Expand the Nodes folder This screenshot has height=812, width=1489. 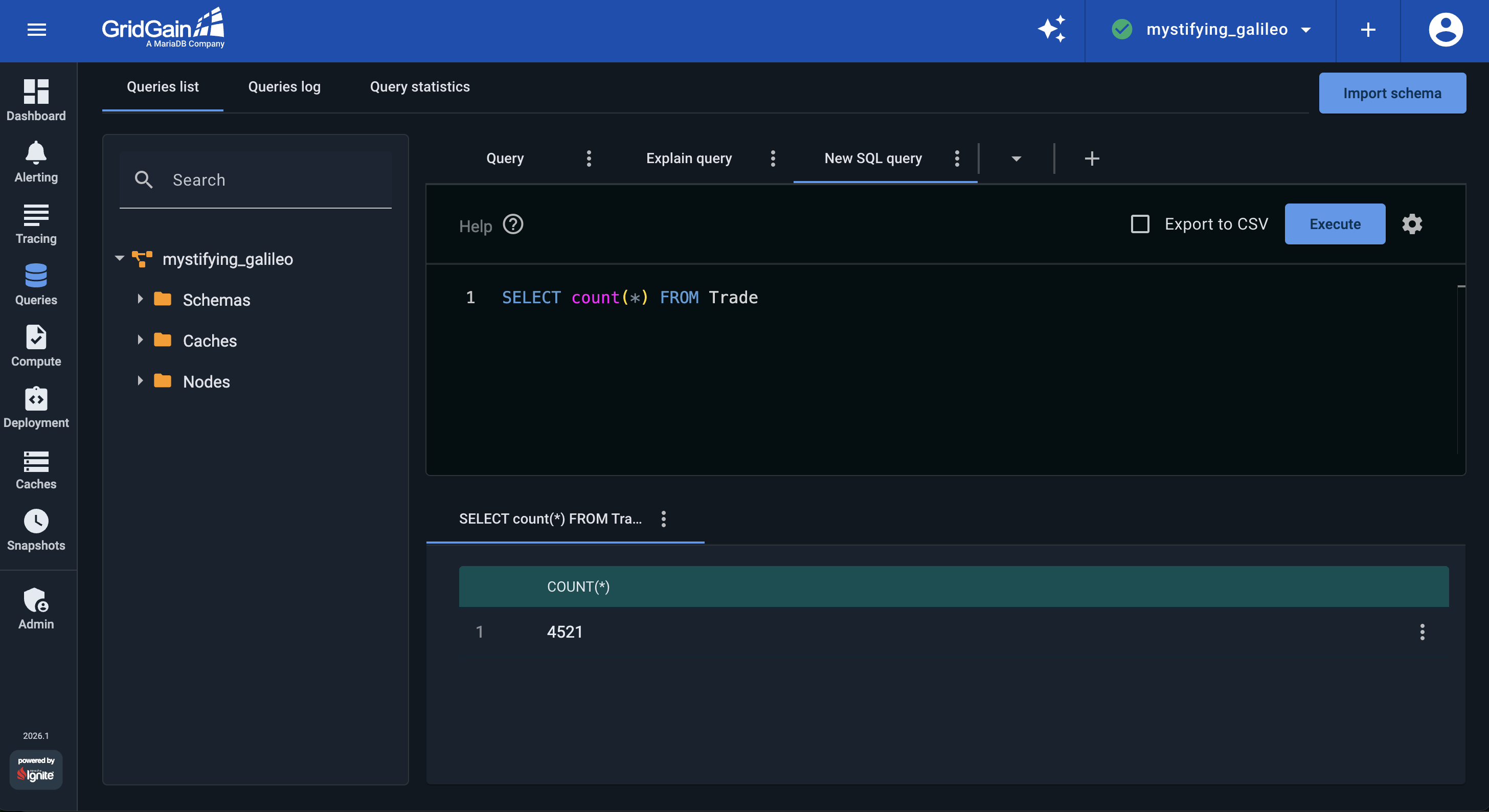point(140,380)
